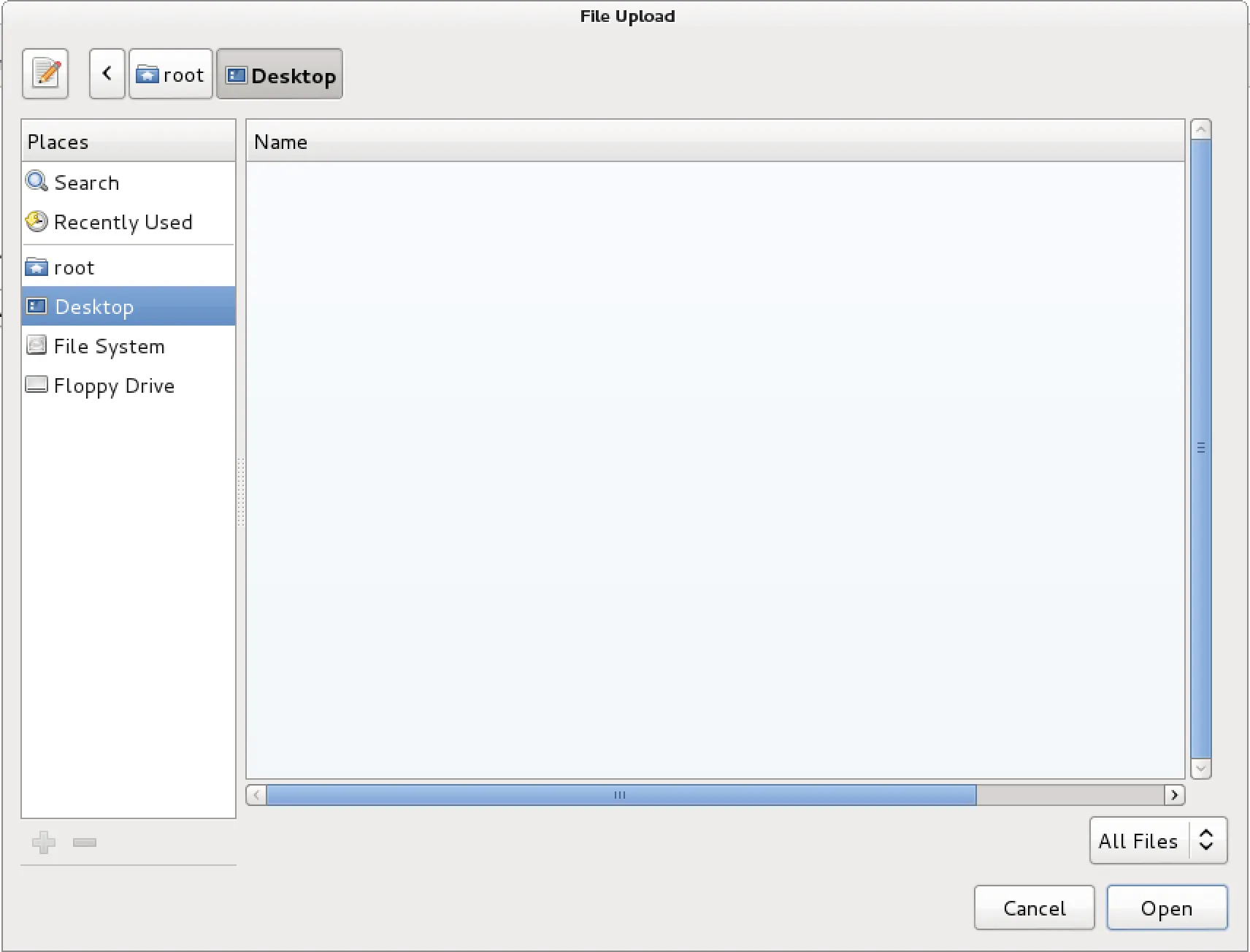Go to root folder in path bar

171,74
